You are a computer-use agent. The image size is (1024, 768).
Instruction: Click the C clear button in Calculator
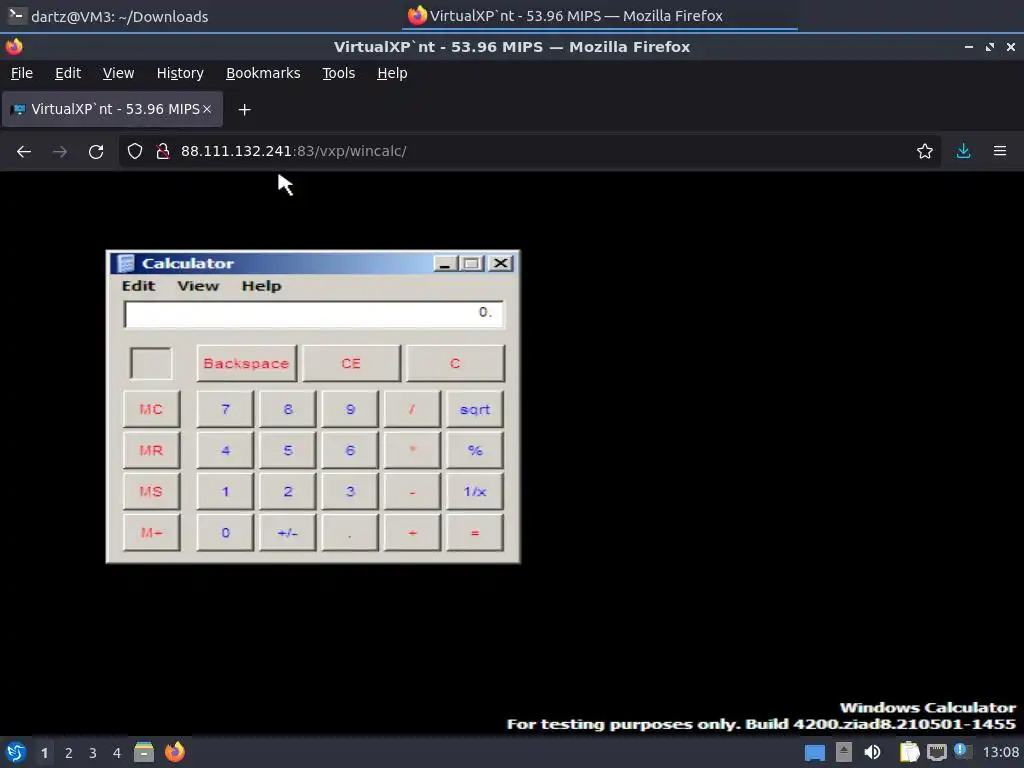pos(455,363)
